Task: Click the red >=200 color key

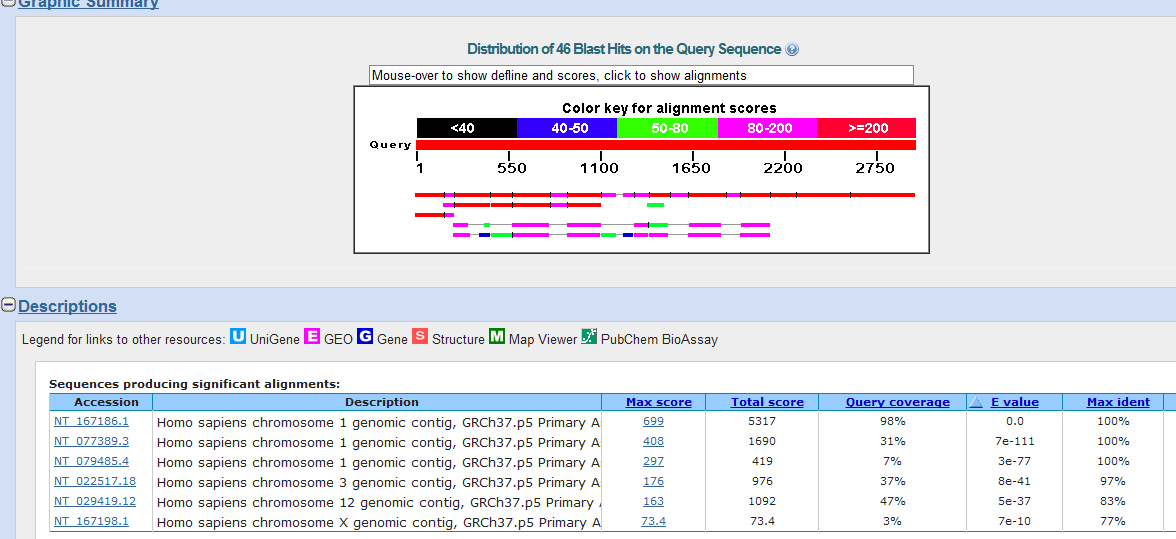Action: click(x=866, y=128)
